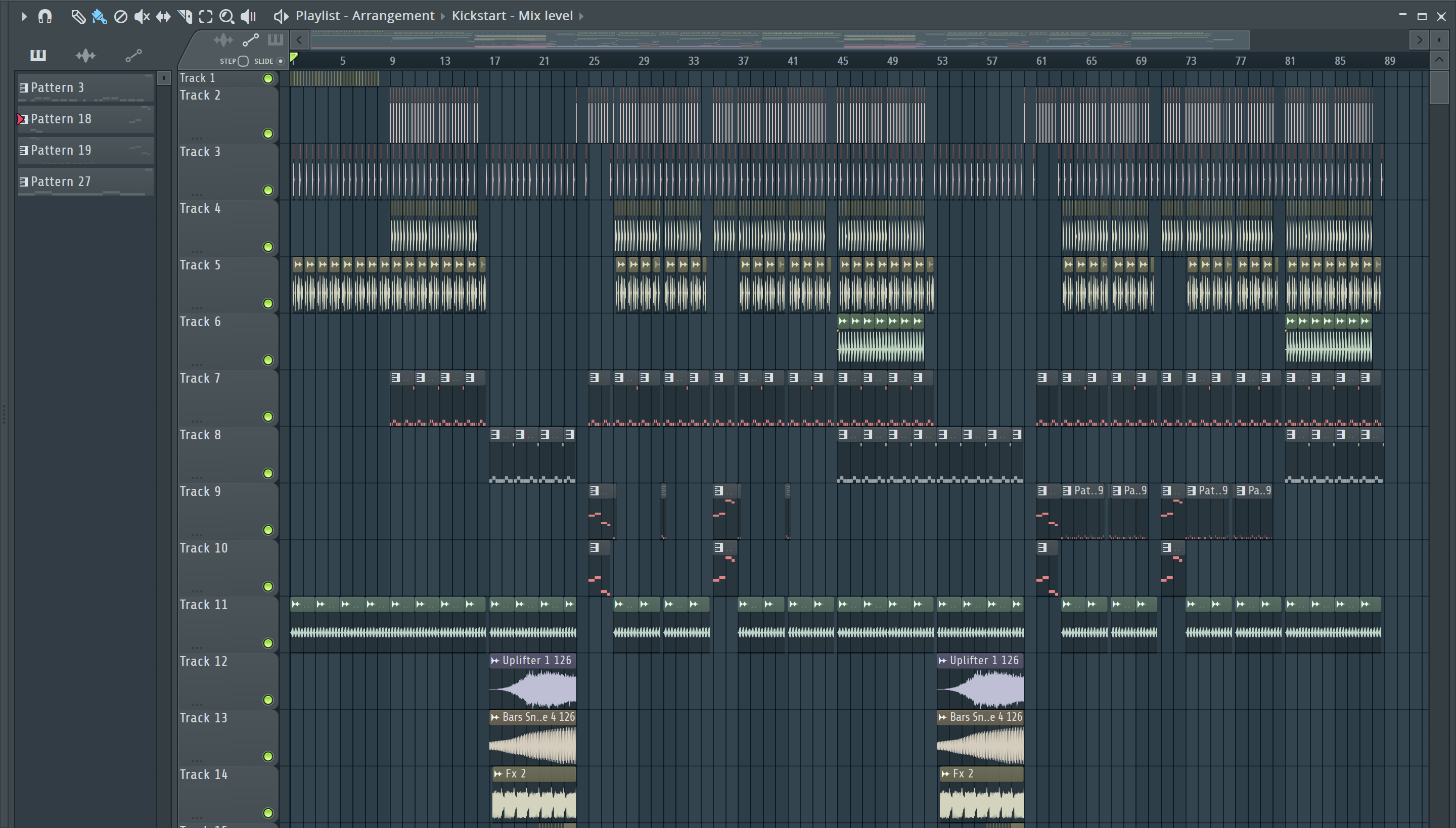
Task: Select the Playback scrub tool
Action: tap(248, 17)
